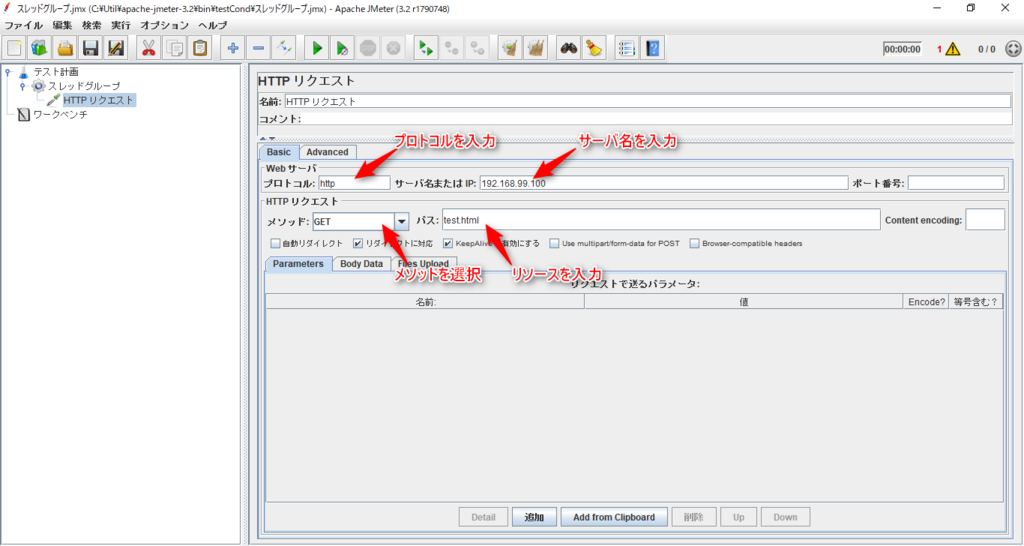Click the Shutdown X icon
Viewport: 1024px width, 546px height.
click(393, 48)
